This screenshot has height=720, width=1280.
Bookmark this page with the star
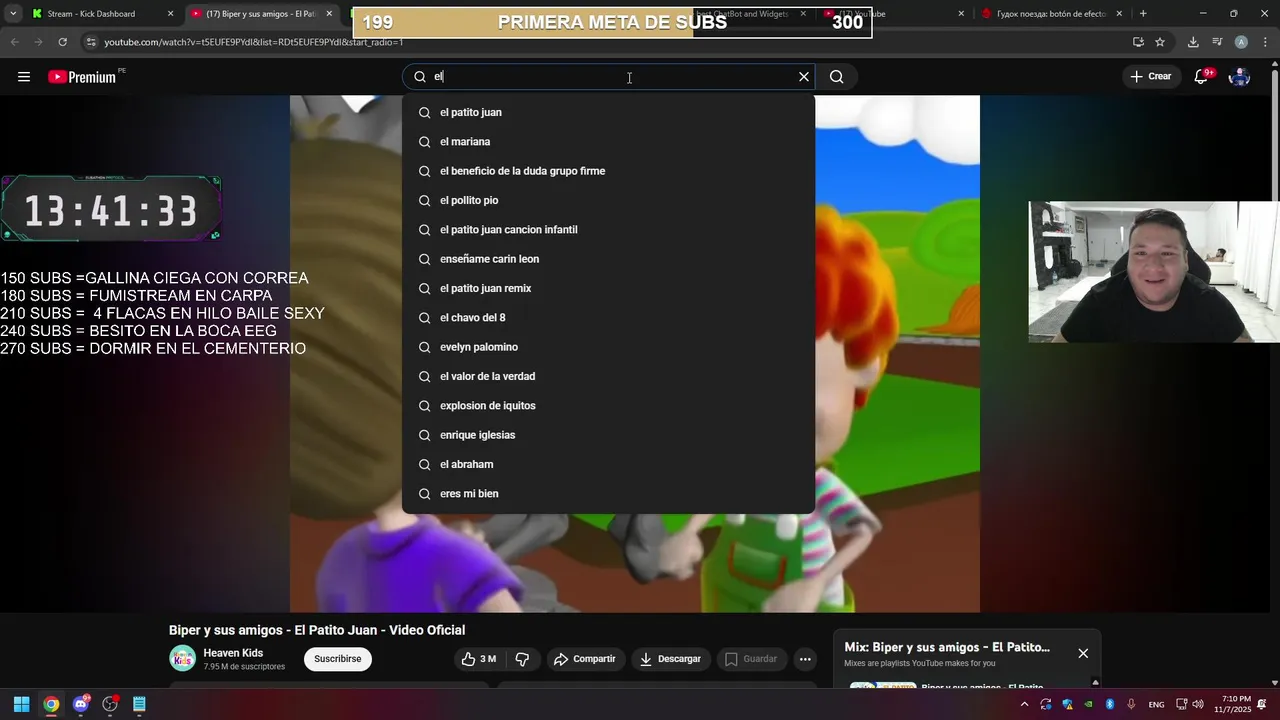[1160, 42]
